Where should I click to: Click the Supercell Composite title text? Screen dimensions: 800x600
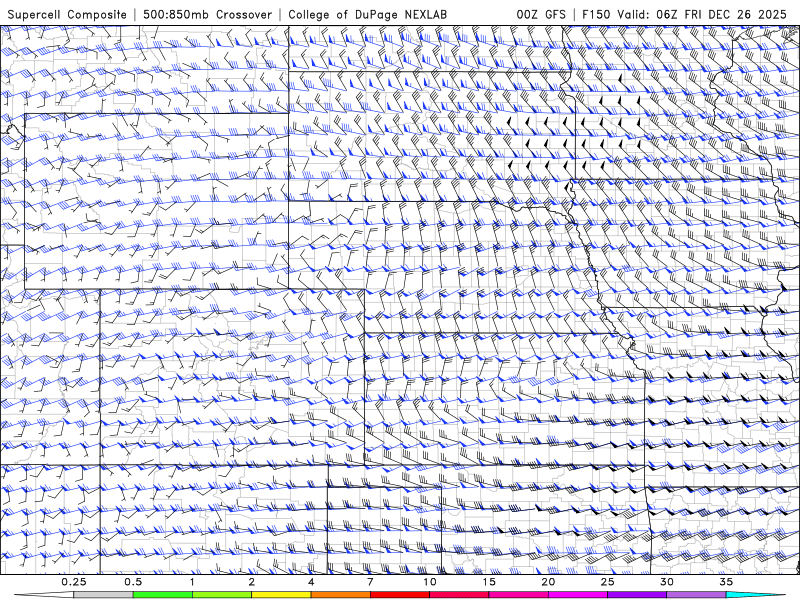coord(67,14)
